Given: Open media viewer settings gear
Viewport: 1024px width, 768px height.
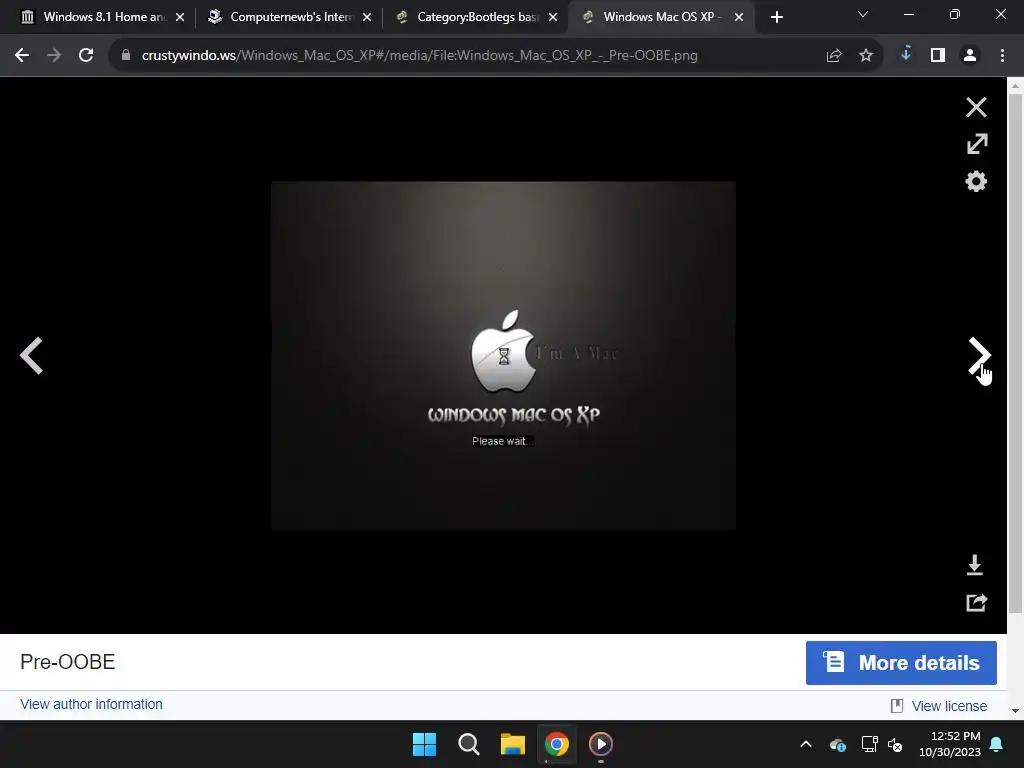Looking at the screenshot, I should click(976, 181).
